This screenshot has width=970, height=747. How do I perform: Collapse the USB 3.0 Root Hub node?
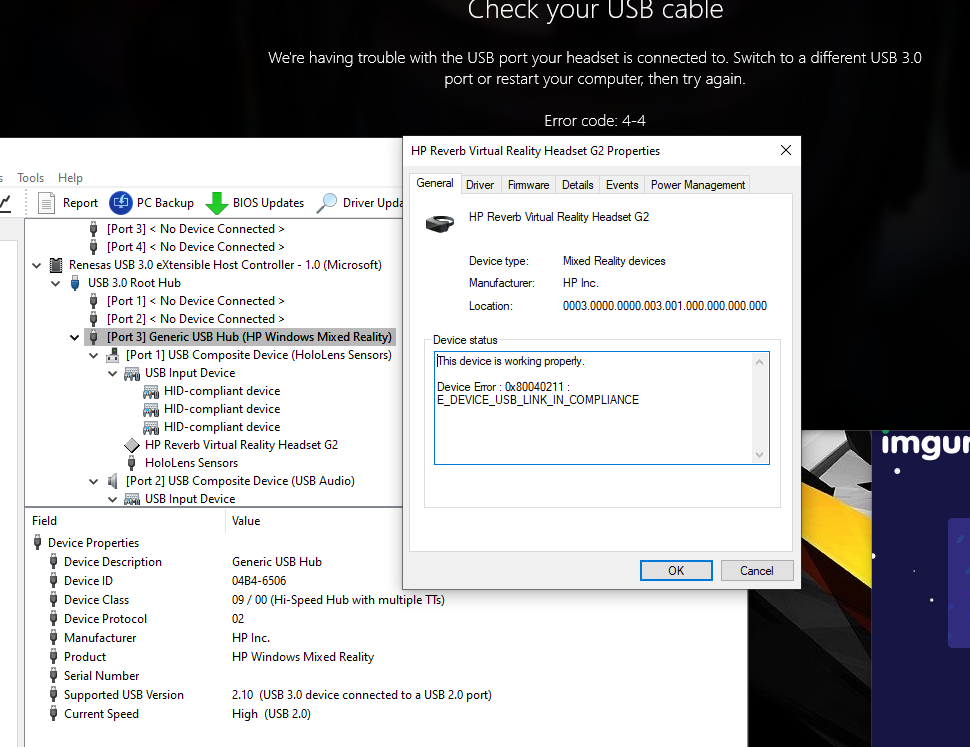56,283
